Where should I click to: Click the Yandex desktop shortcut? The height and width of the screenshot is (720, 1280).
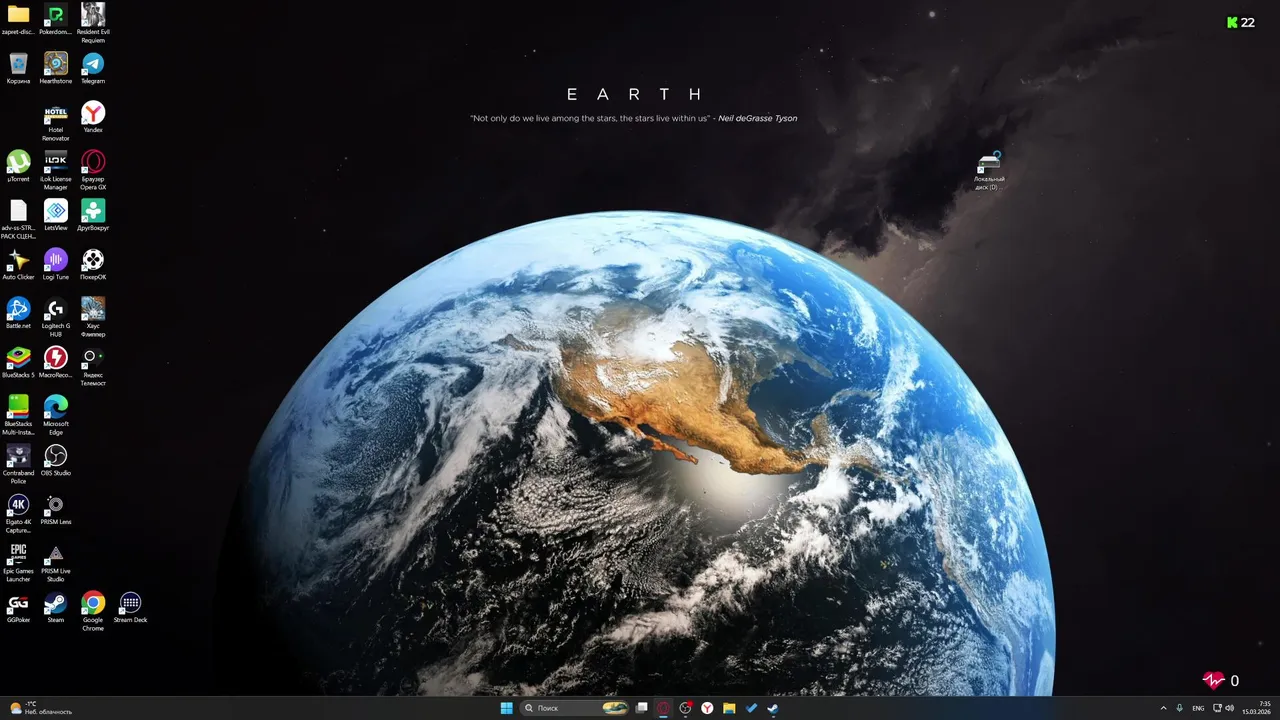coord(93,117)
